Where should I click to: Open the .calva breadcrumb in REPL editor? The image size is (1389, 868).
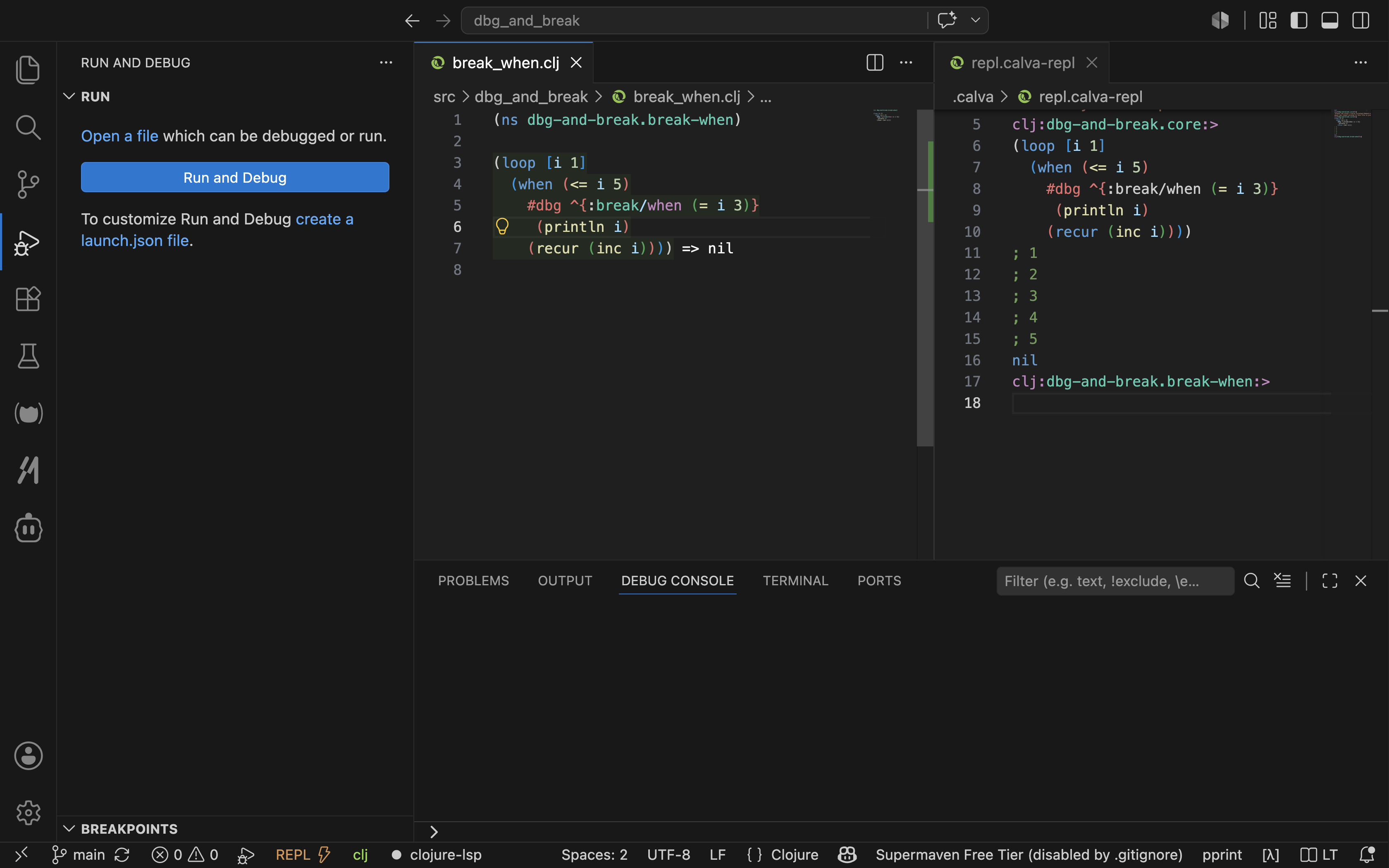click(973, 96)
